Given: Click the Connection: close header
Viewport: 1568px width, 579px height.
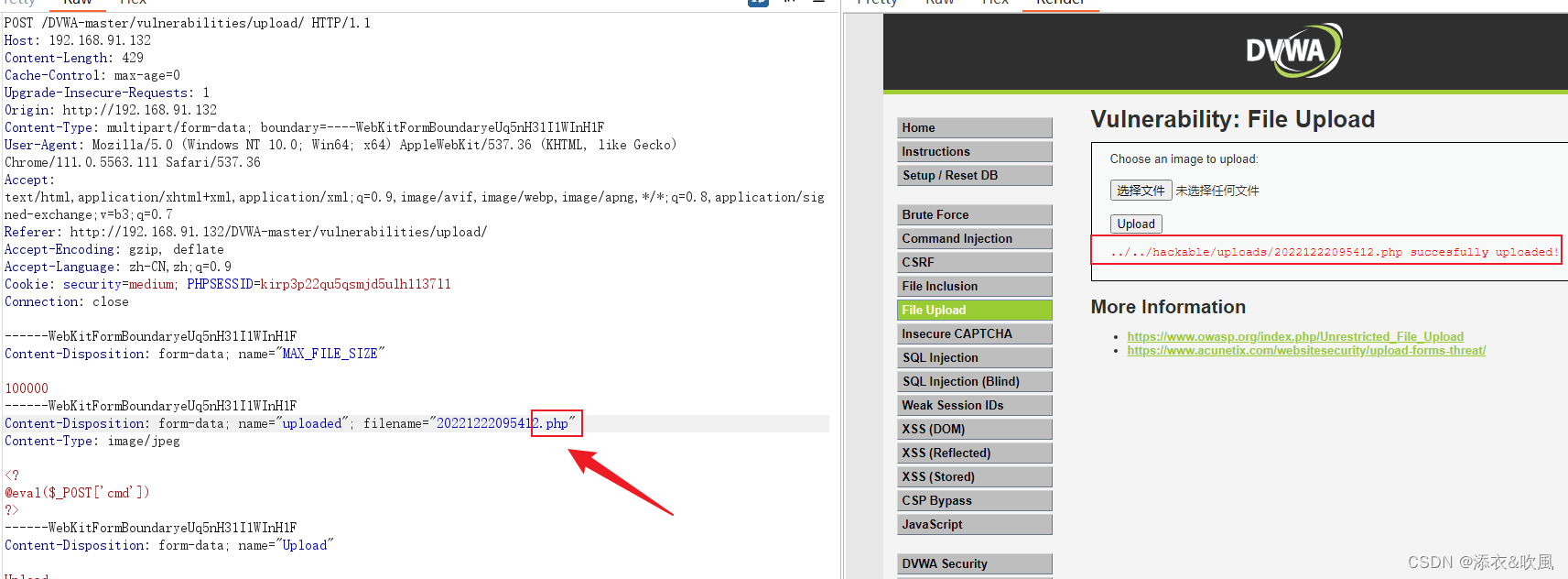Looking at the screenshot, I should click(x=67, y=301).
